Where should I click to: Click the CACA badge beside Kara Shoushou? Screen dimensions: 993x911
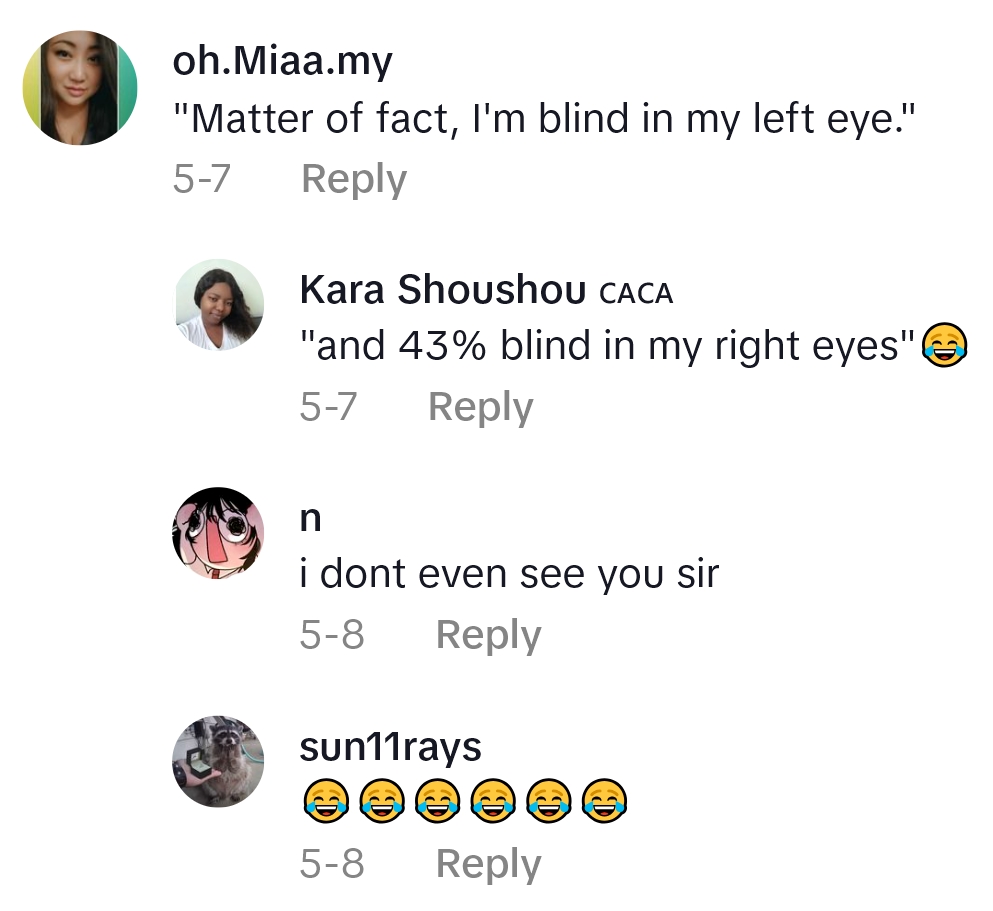(636, 293)
